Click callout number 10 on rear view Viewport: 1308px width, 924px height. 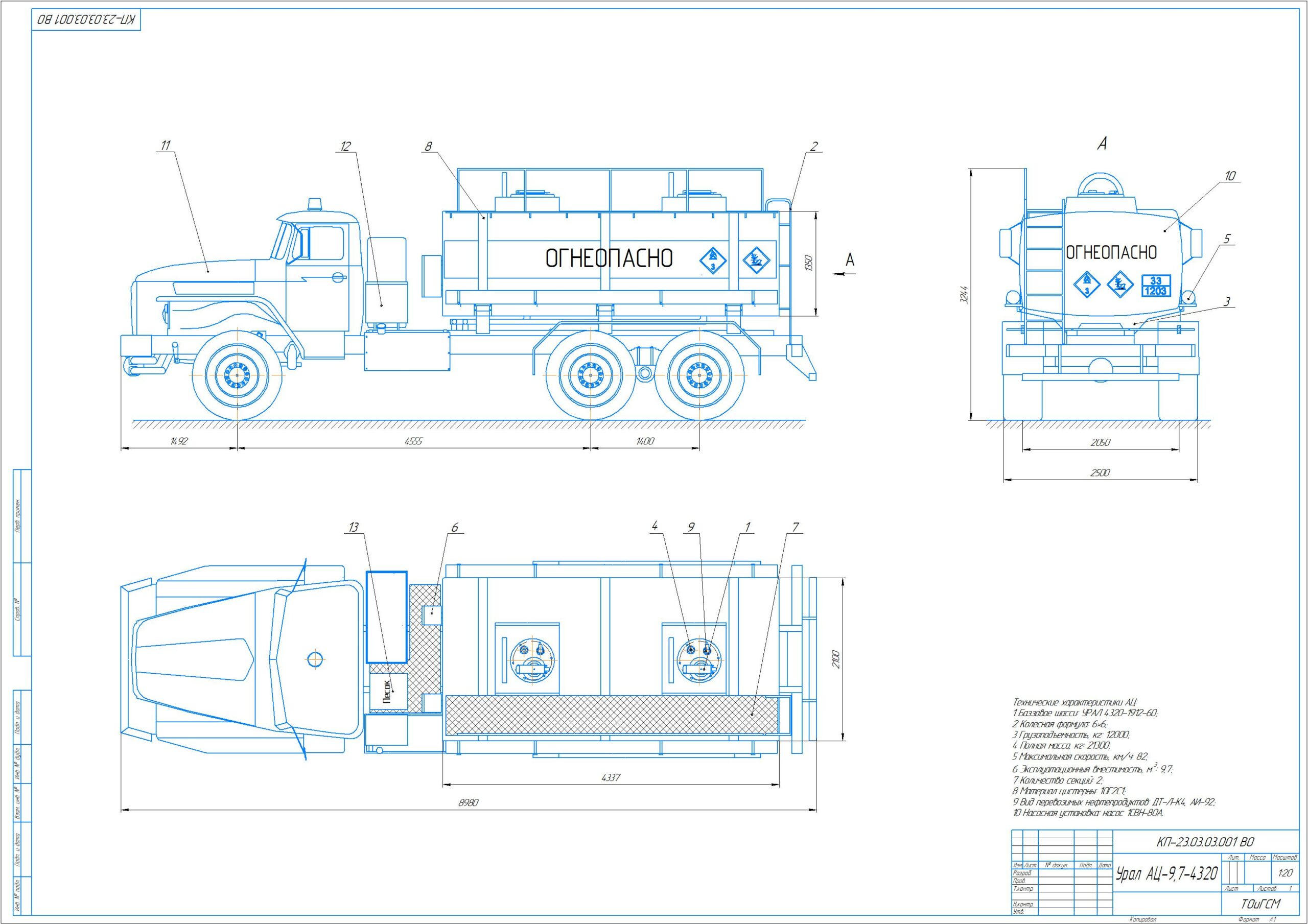pos(1230,176)
